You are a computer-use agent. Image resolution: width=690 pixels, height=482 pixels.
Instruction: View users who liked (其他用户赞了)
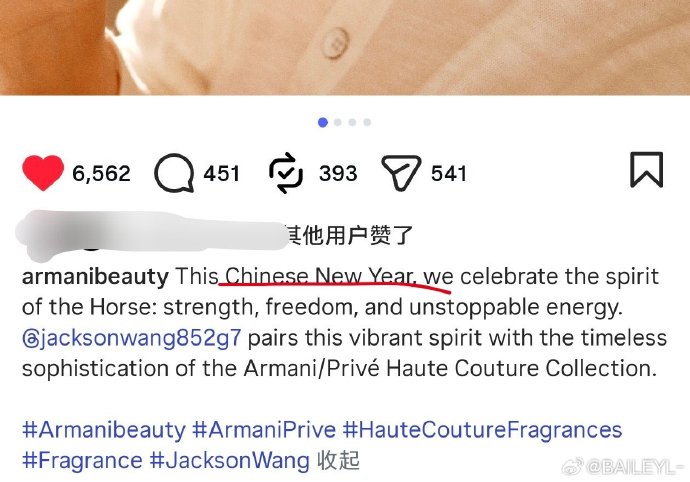[350, 235]
